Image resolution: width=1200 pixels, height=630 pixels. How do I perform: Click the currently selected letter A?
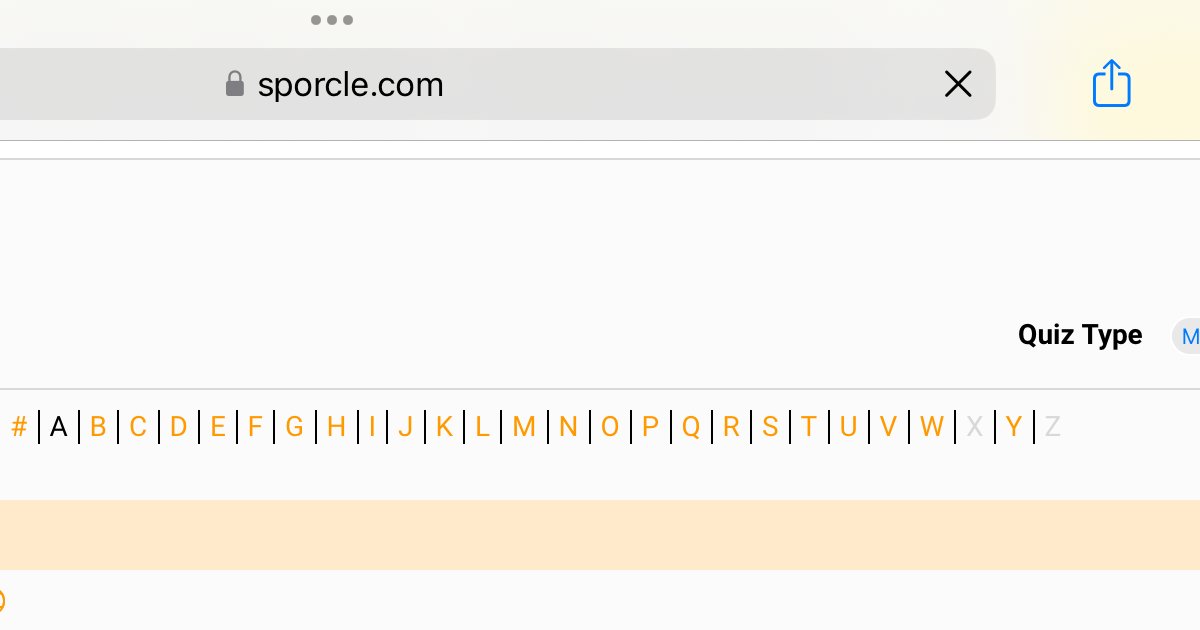pyautogui.click(x=59, y=427)
